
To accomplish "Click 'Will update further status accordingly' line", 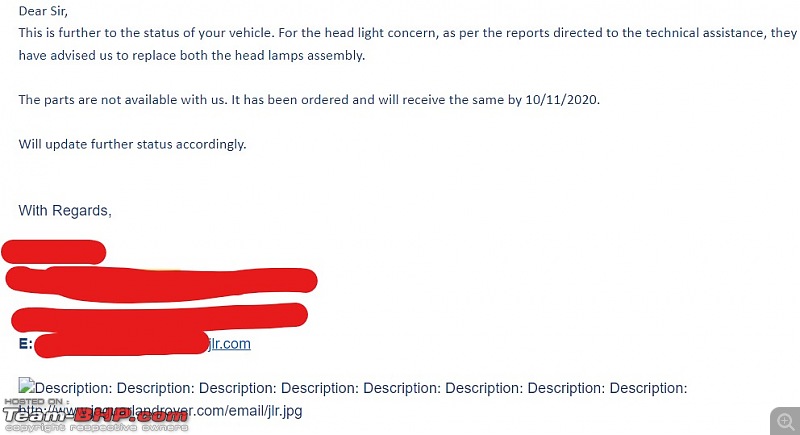I will (x=132, y=144).
